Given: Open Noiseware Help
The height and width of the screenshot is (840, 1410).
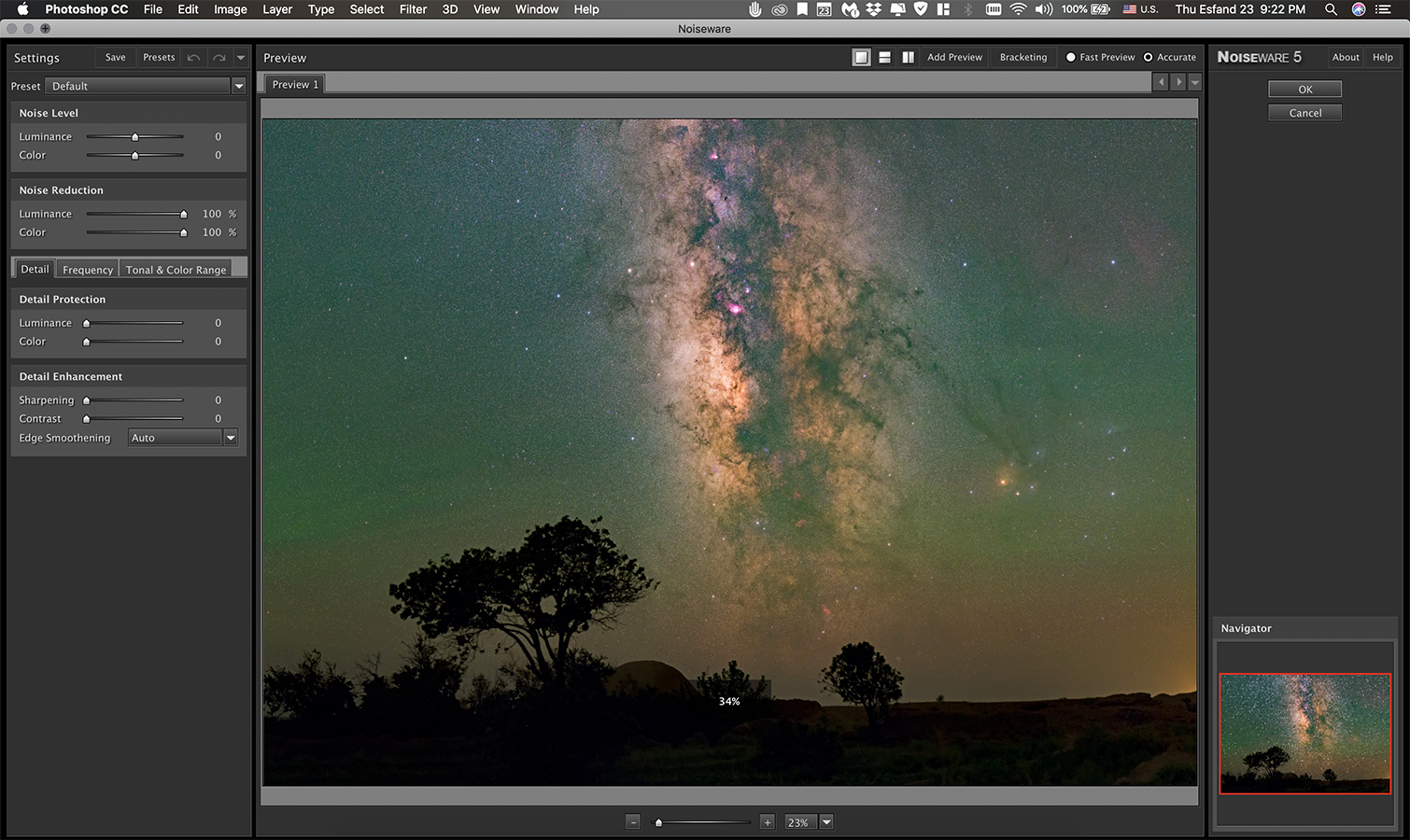Looking at the screenshot, I should 1382,58.
